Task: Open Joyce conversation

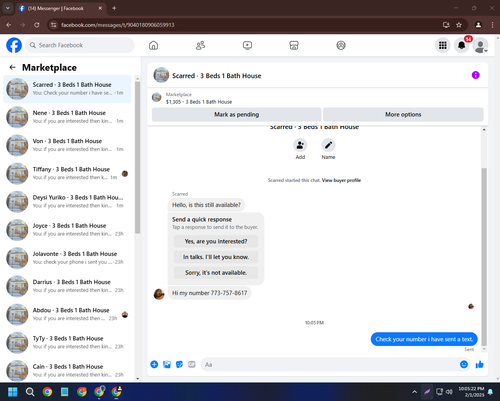Action: coord(67,230)
